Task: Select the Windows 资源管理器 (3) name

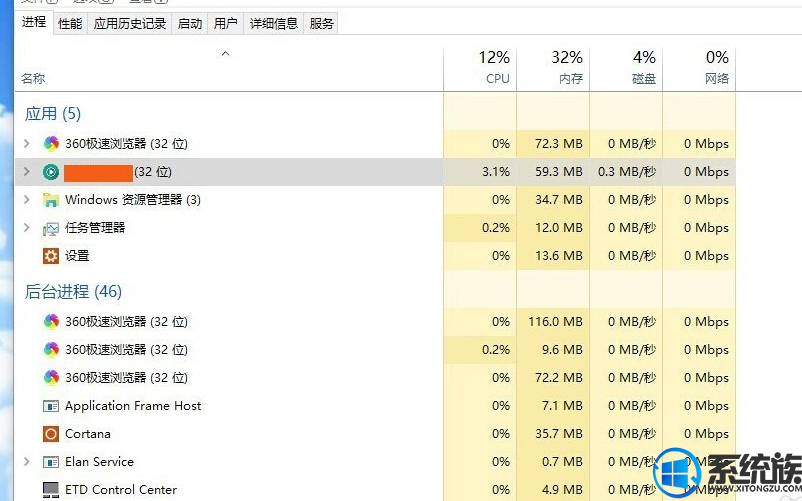Action: click(x=132, y=200)
